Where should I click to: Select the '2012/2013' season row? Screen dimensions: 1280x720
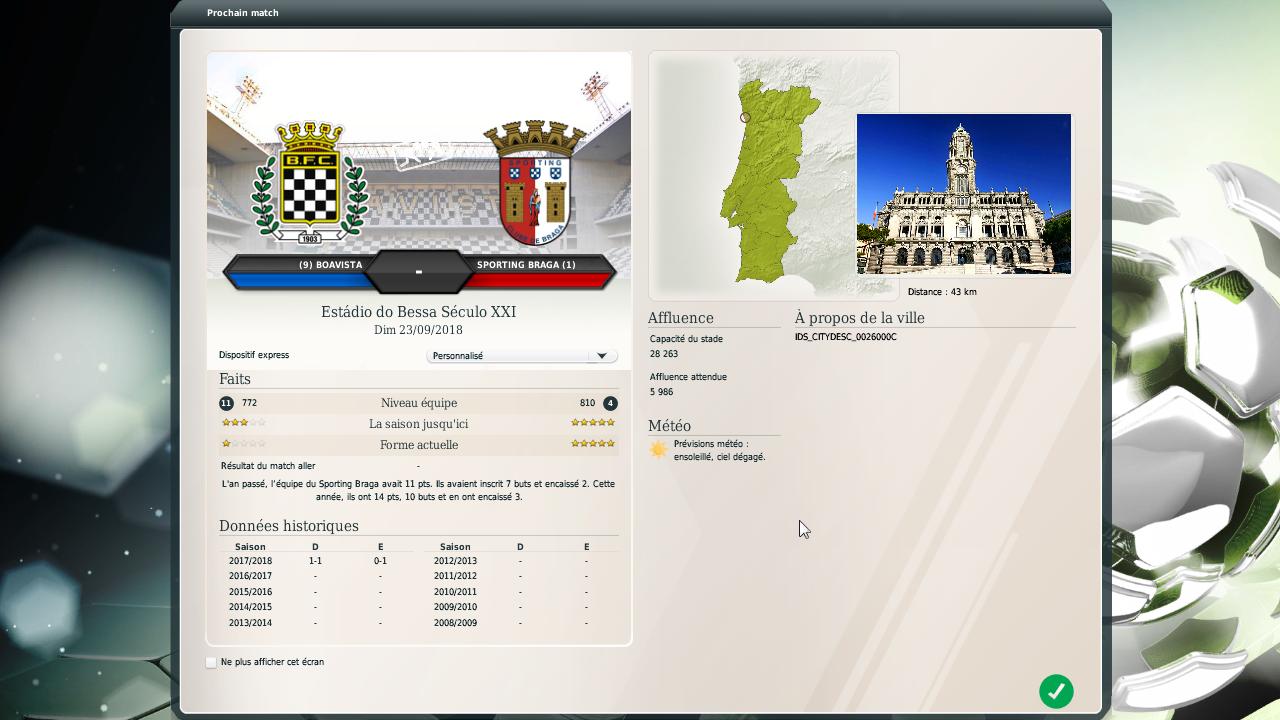521,561
